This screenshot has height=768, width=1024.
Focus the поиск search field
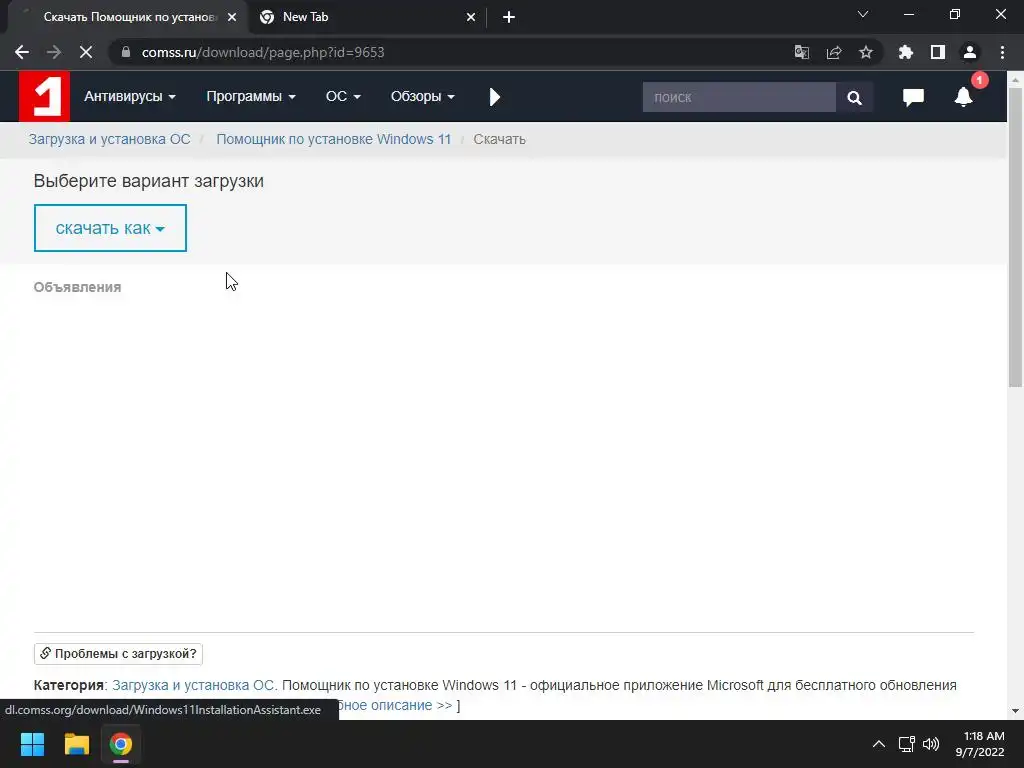pyautogui.click(x=739, y=97)
